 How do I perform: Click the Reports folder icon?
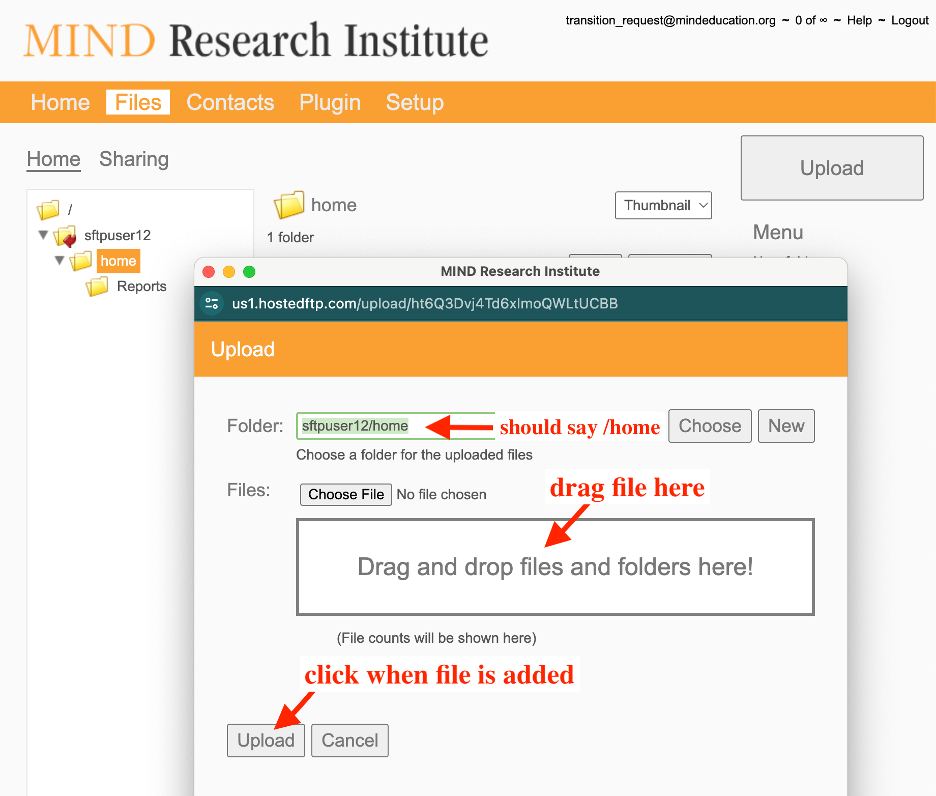point(97,287)
